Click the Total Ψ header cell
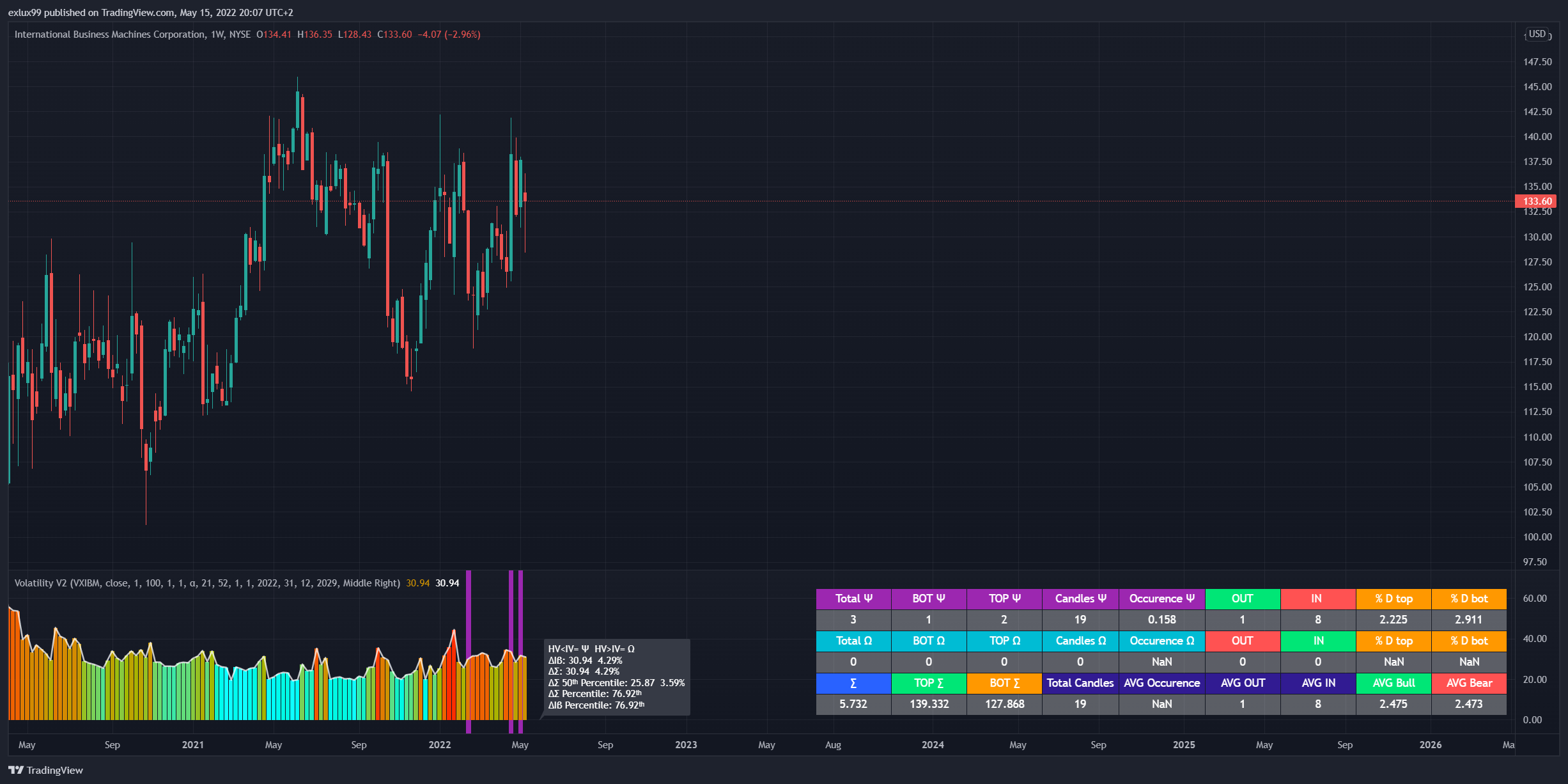This screenshot has height=784, width=1568. (853, 599)
